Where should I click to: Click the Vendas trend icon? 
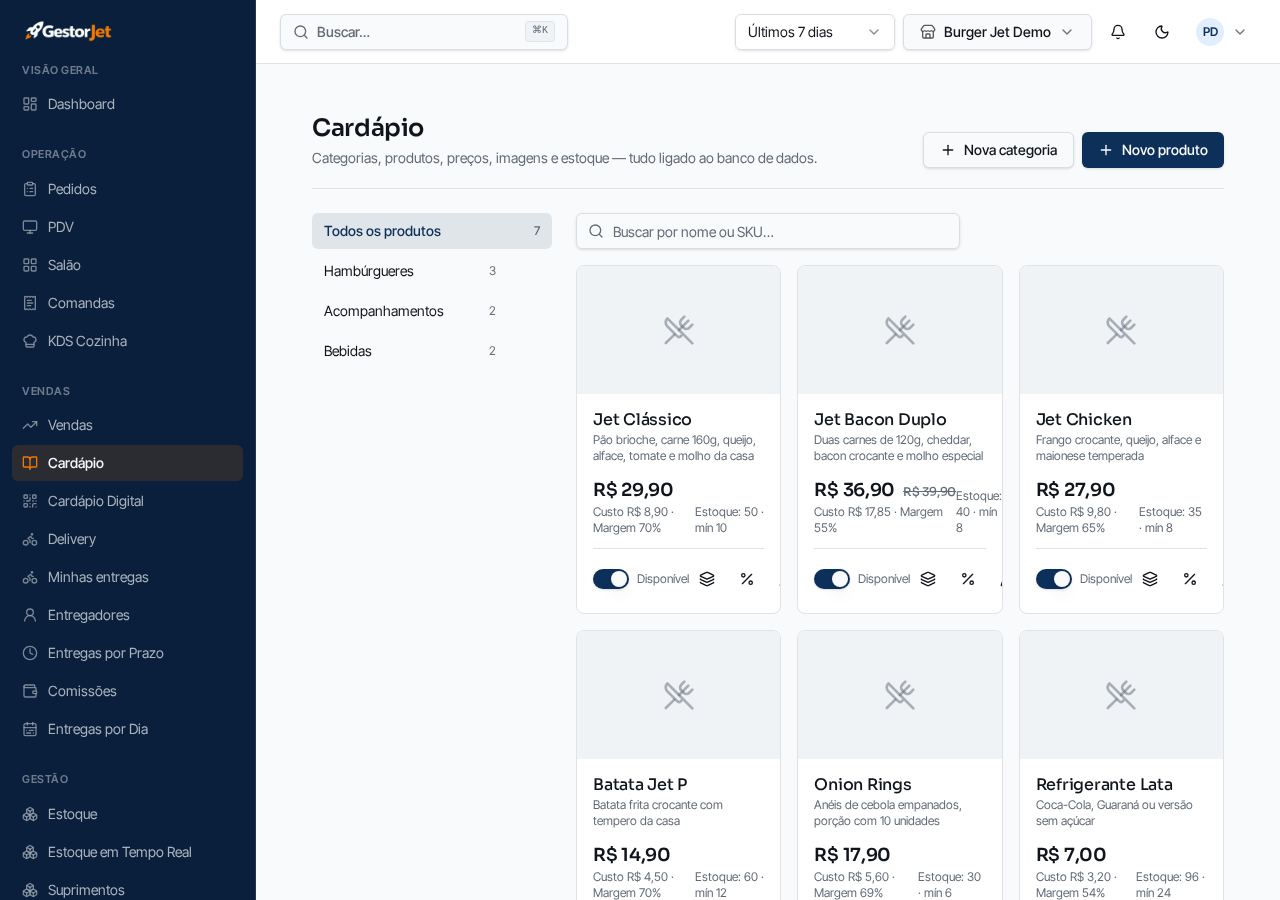point(30,425)
